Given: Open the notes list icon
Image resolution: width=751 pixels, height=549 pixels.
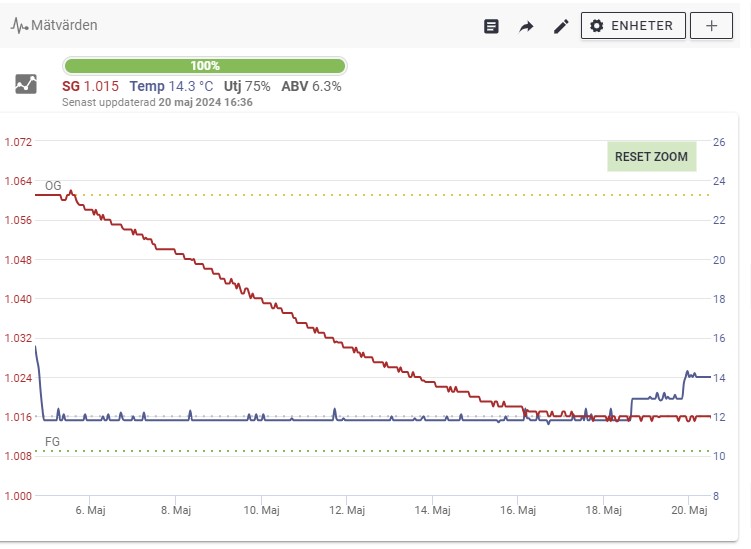Looking at the screenshot, I should coord(491,26).
